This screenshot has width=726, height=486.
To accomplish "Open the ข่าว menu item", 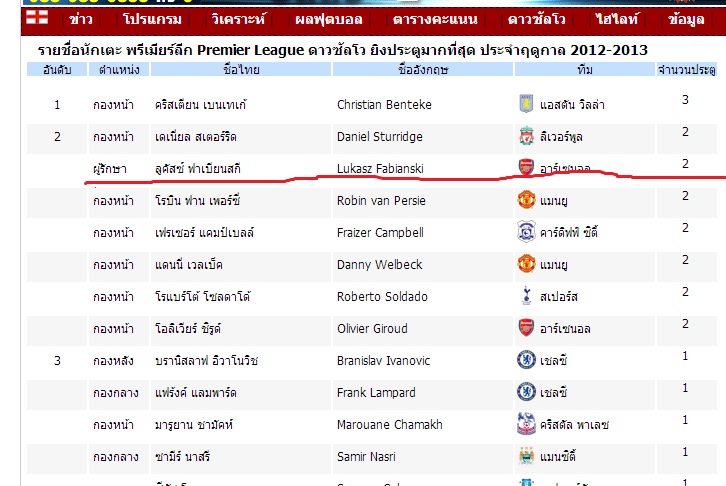I will (81, 19).
